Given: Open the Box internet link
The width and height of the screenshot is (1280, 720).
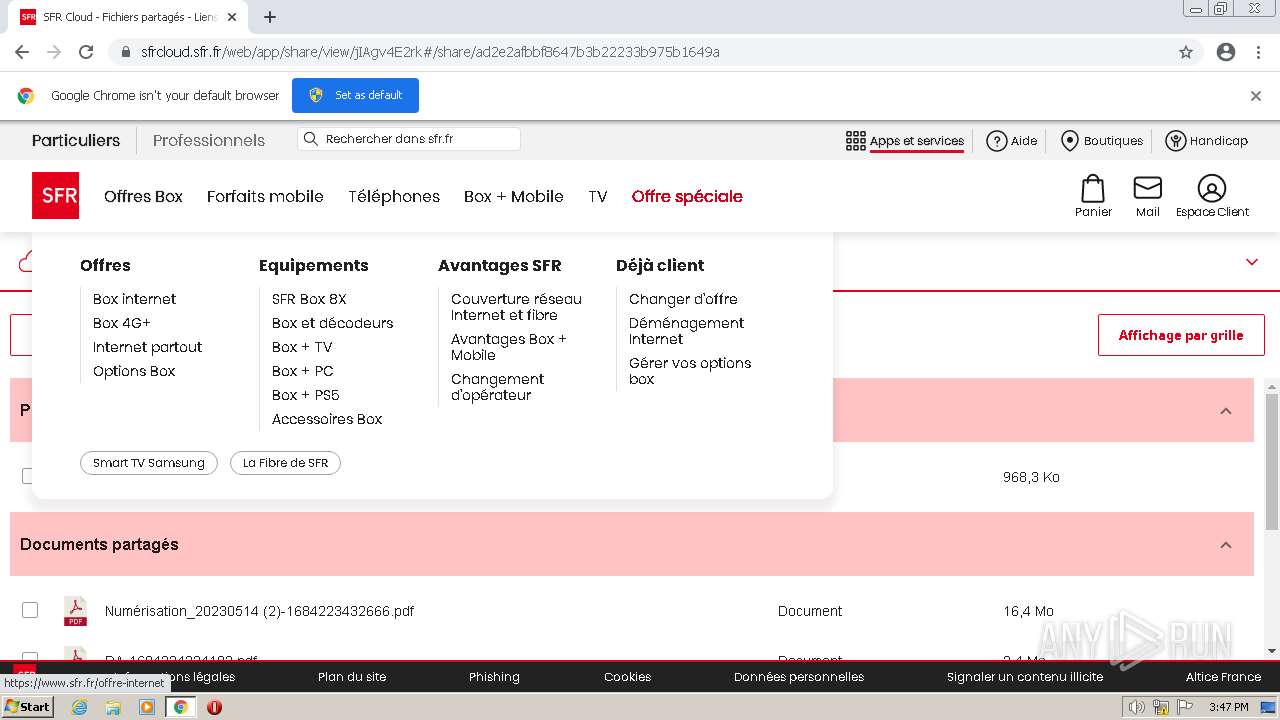Looking at the screenshot, I should pyautogui.click(x=134, y=299).
